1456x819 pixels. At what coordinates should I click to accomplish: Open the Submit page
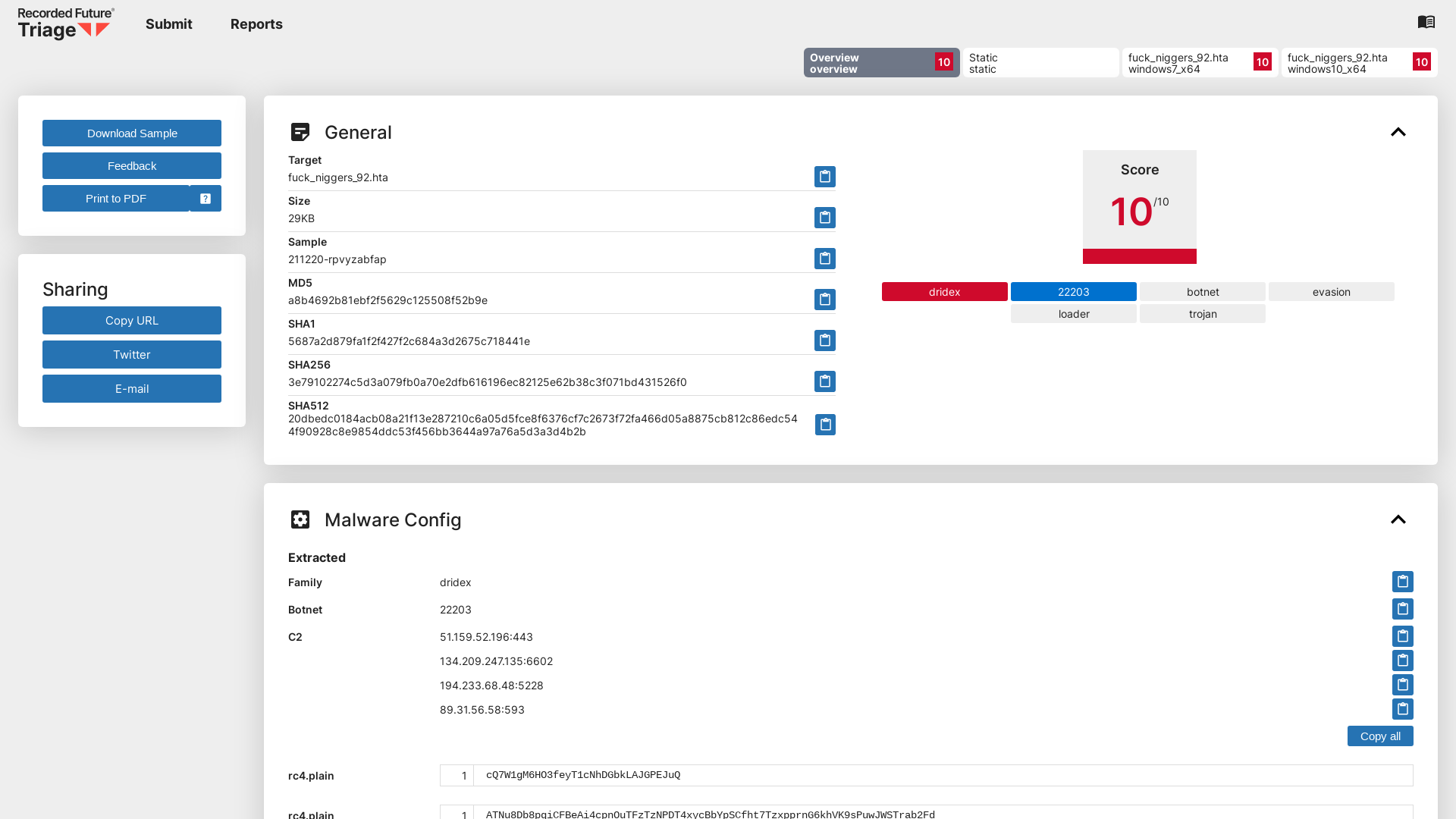coord(169,24)
